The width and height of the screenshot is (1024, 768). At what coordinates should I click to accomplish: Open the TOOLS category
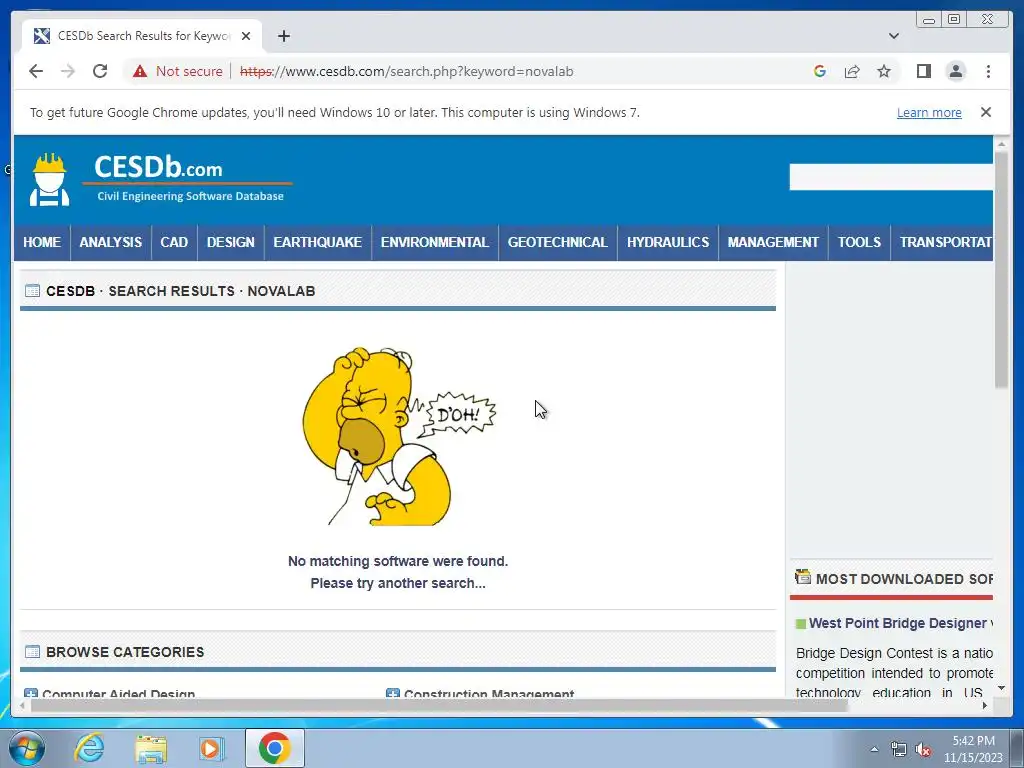pos(859,242)
